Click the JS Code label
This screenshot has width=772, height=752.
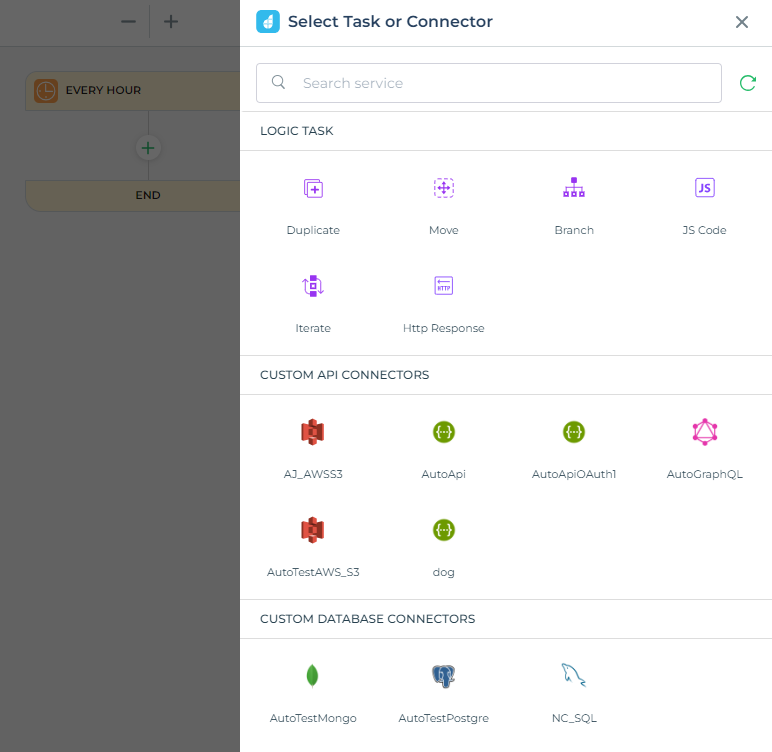[x=705, y=230]
